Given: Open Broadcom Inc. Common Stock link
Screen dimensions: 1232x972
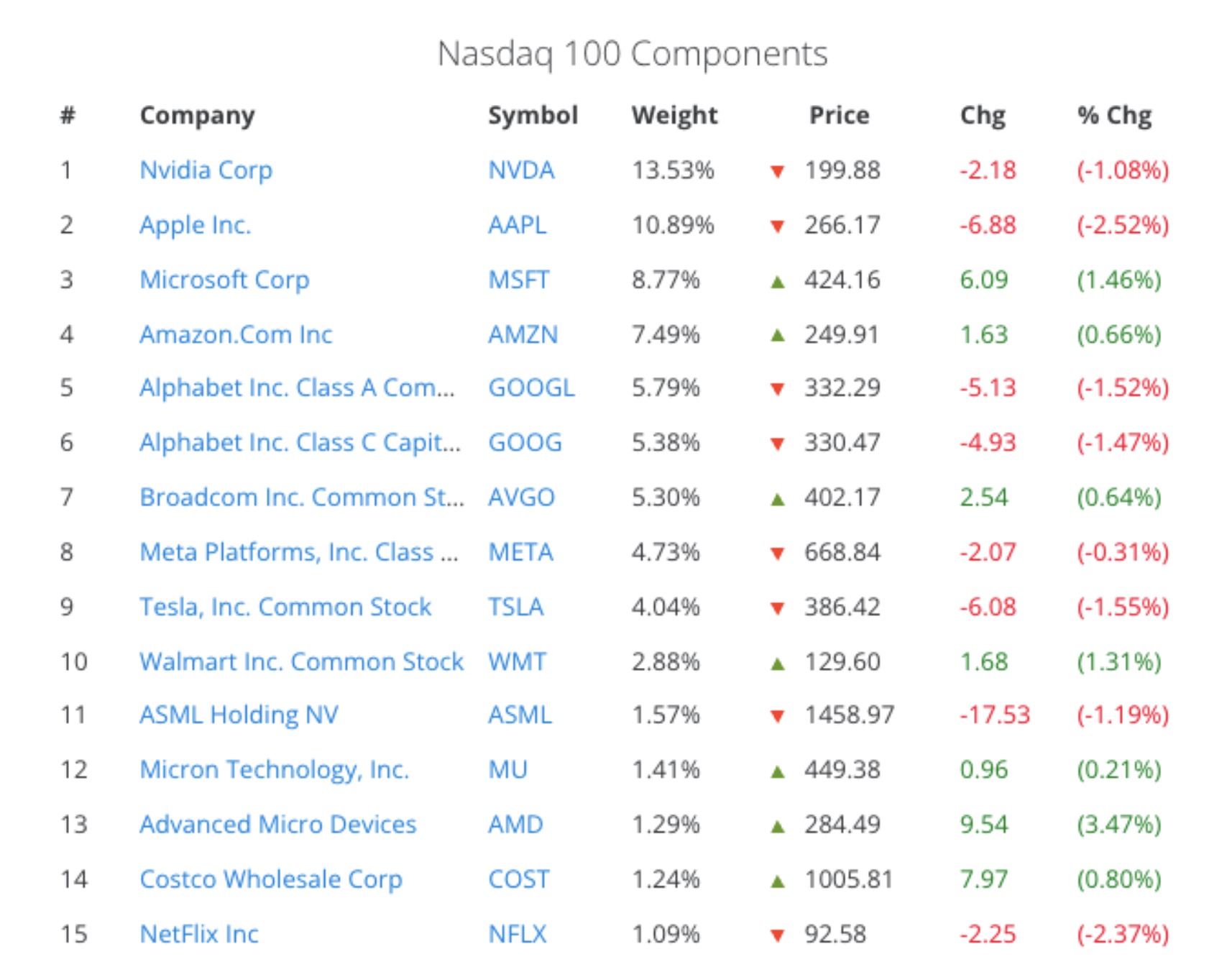Looking at the screenshot, I should [301, 498].
